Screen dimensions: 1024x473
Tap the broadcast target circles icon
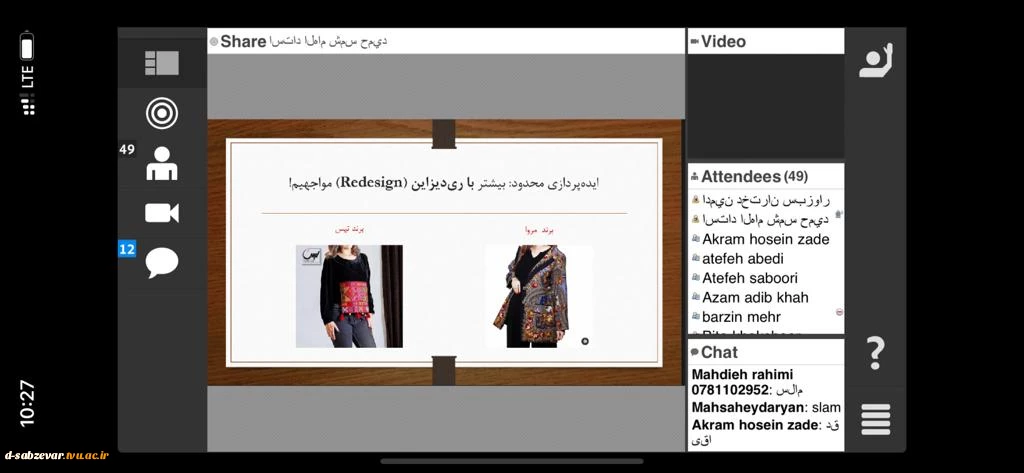[x=162, y=113]
